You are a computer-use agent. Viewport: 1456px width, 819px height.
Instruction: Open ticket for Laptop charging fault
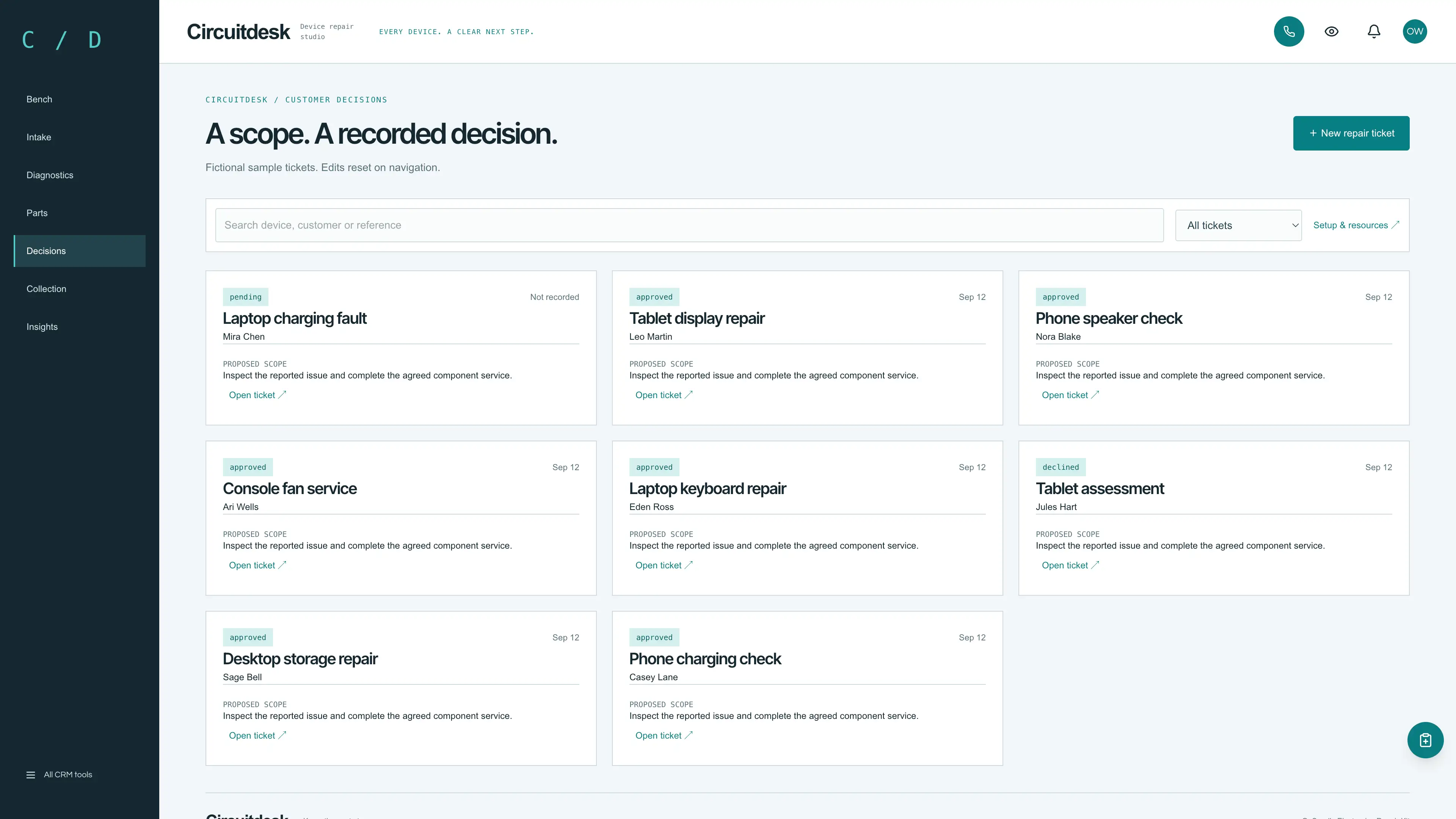click(x=258, y=395)
